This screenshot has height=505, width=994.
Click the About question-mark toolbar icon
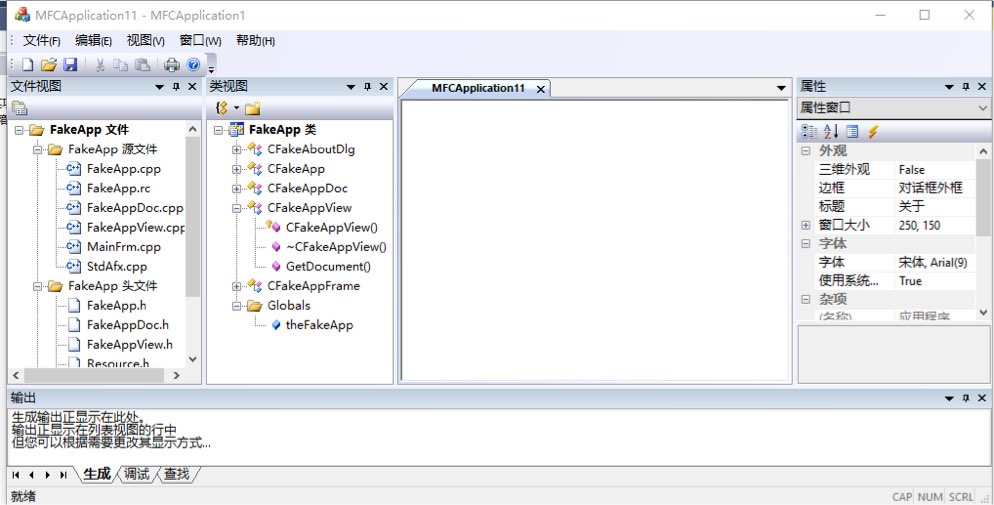pos(193,65)
